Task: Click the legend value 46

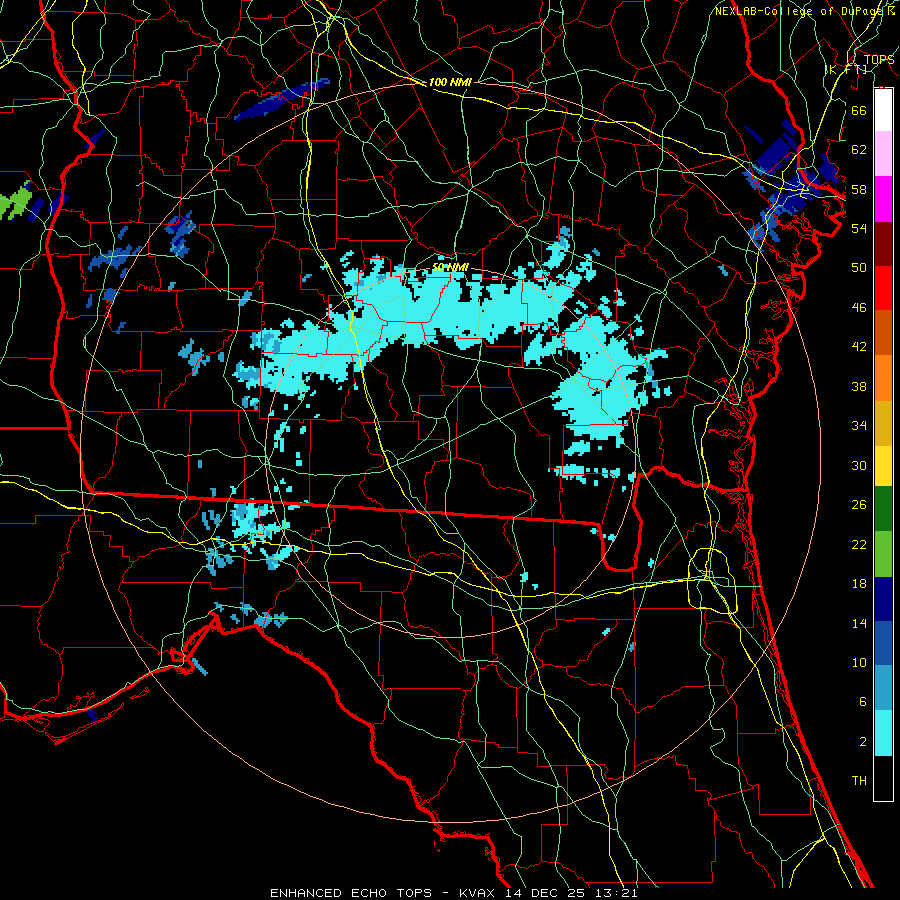Action: pos(859,308)
